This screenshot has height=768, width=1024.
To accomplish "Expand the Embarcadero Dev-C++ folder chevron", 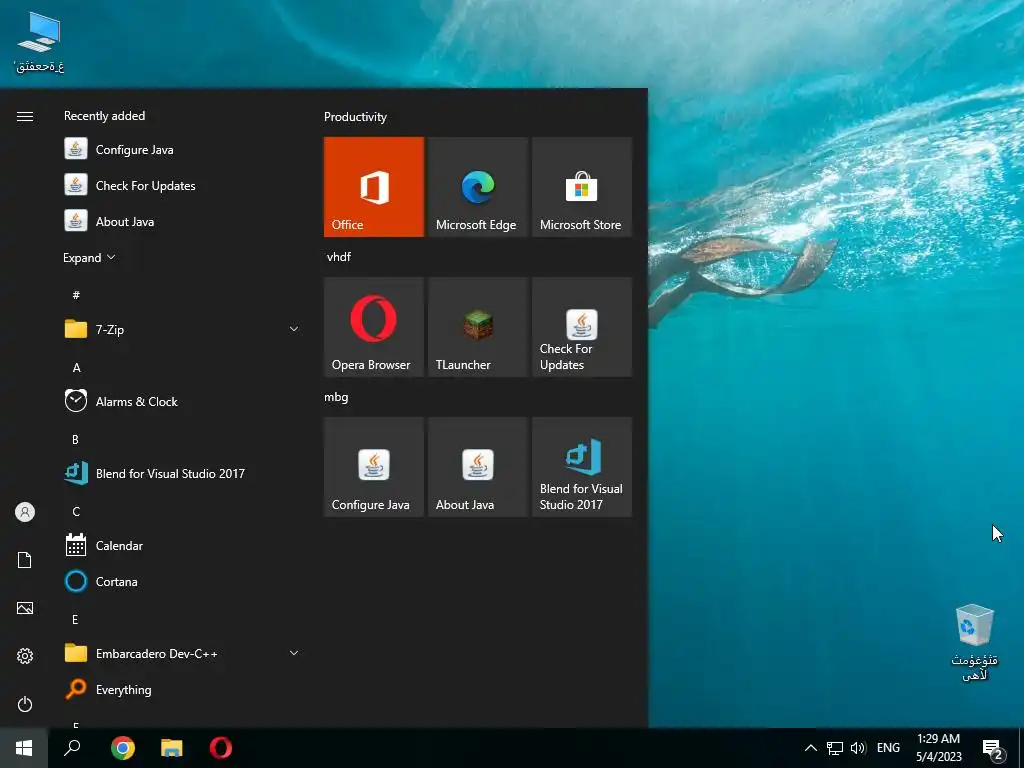I will pos(294,653).
